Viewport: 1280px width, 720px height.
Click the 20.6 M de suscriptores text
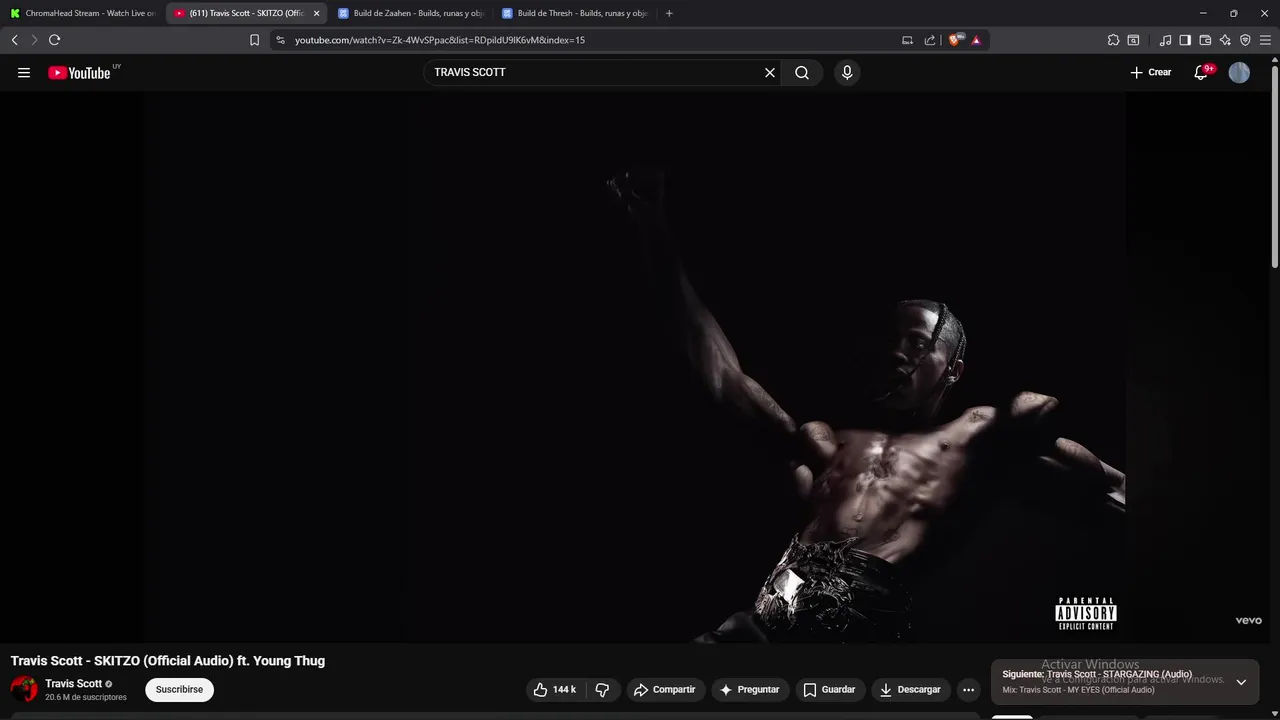click(x=86, y=697)
